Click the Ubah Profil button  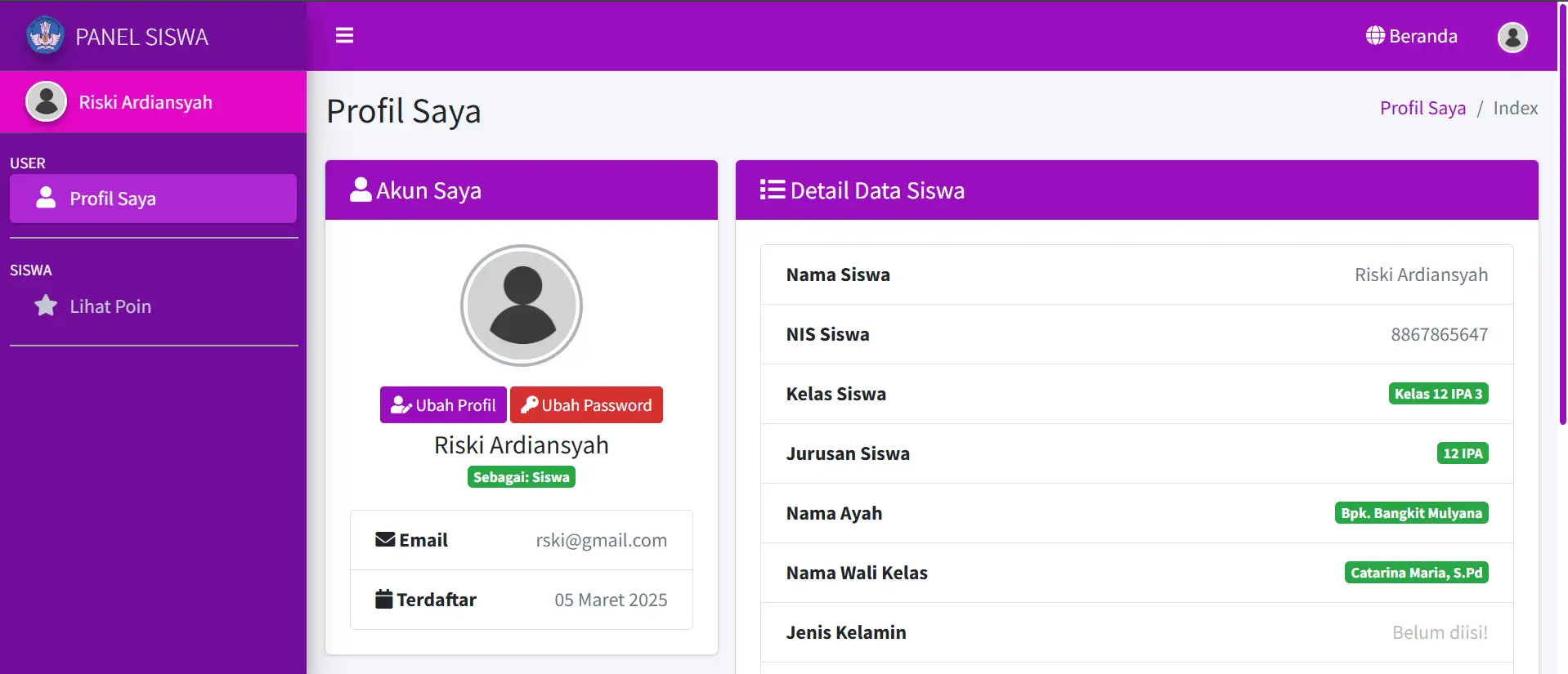coord(443,404)
